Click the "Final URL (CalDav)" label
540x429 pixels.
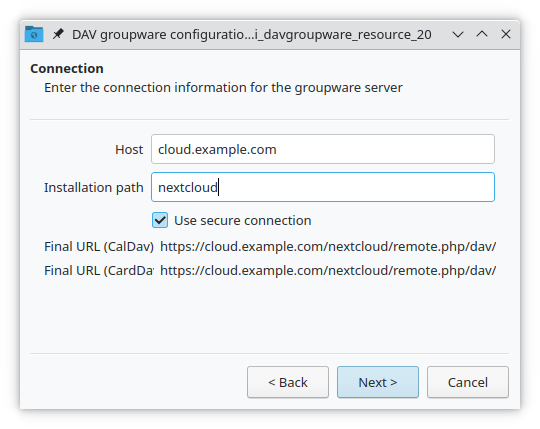click(99, 247)
